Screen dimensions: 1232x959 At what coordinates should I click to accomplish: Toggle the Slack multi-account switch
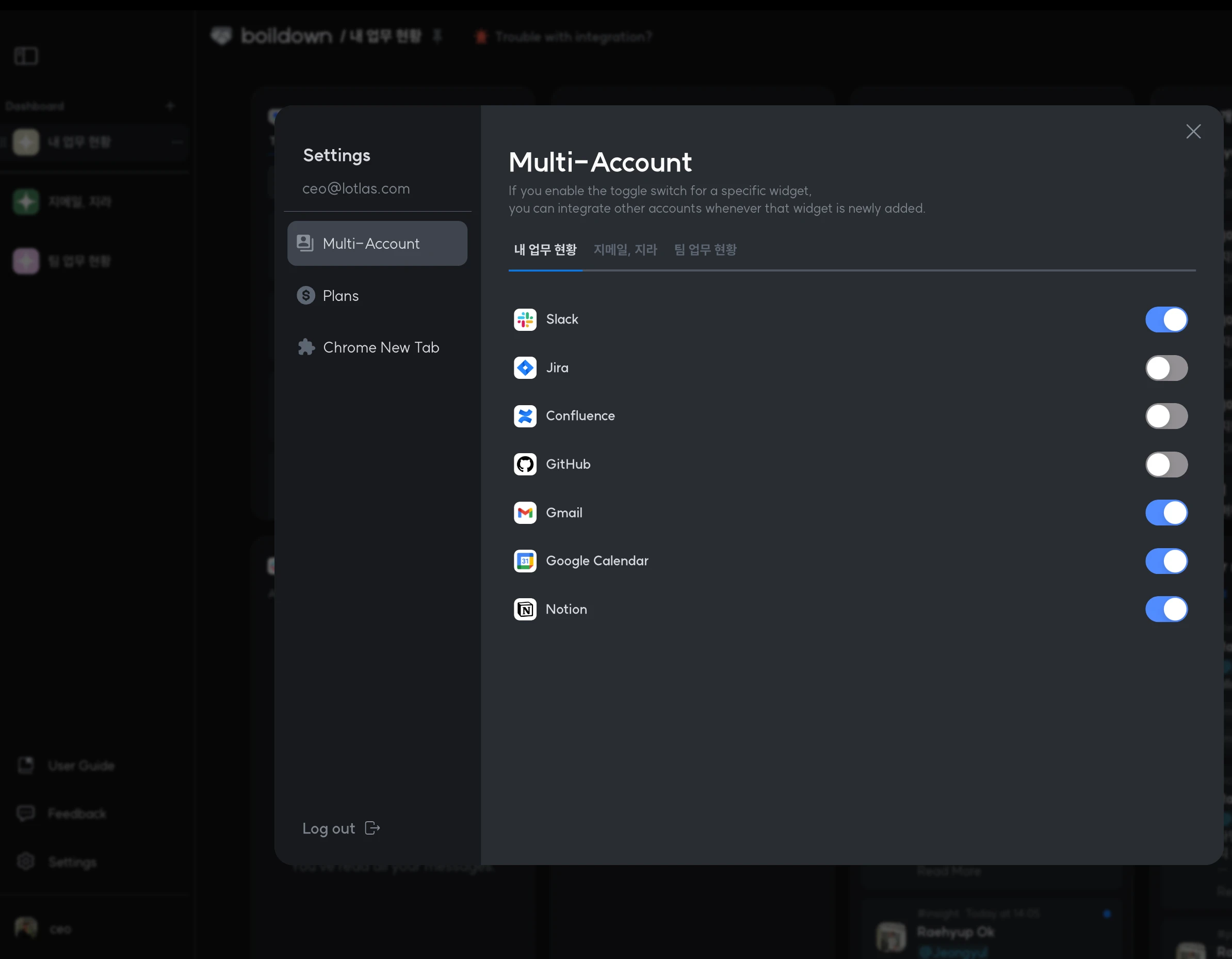click(1166, 319)
